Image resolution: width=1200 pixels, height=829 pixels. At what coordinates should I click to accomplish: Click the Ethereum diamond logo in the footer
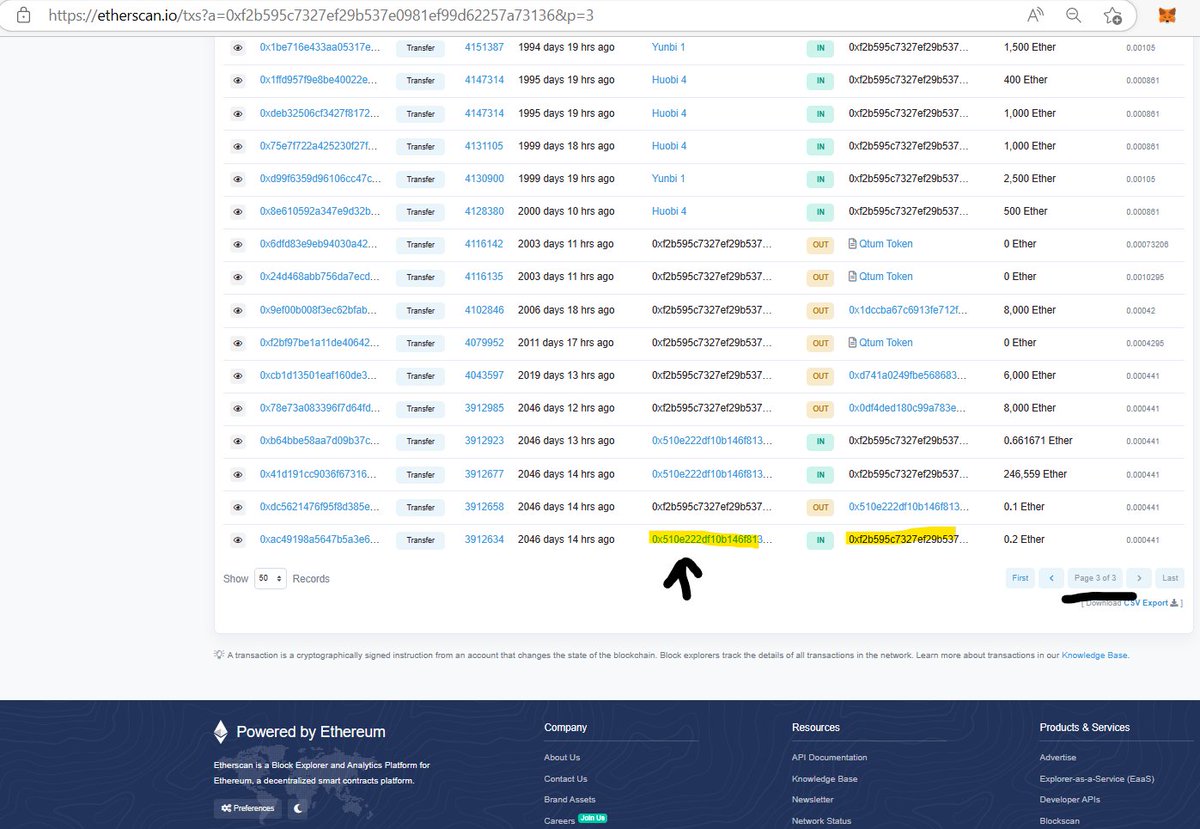[x=221, y=732]
